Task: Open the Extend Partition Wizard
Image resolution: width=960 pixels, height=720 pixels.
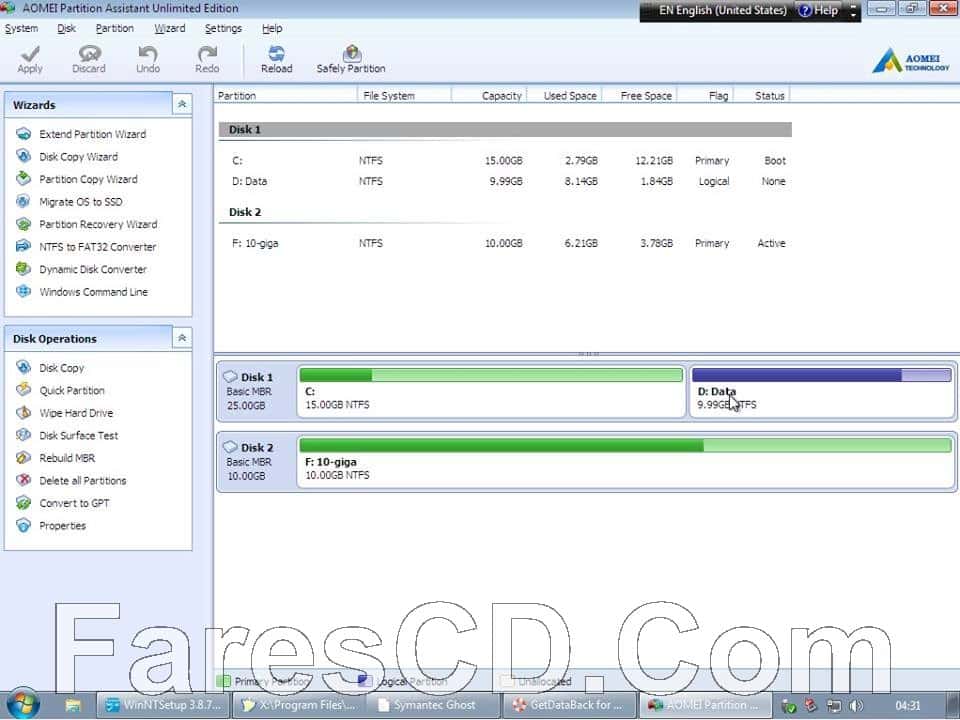Action: [x=92, y=134]
